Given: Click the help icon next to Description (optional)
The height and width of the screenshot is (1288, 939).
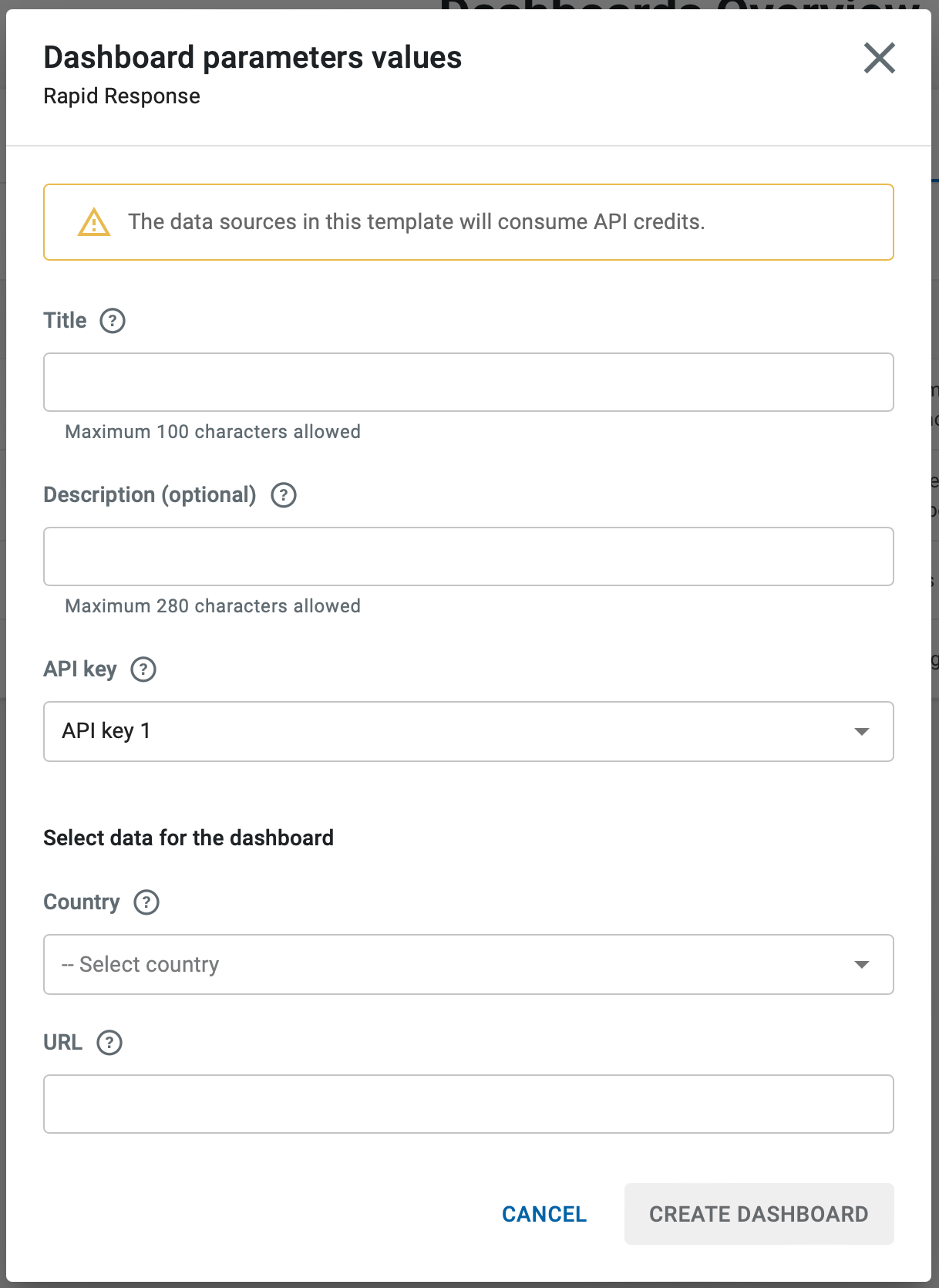Looking at the screenshot, I should pyautogui.click(x=284, y=494).
